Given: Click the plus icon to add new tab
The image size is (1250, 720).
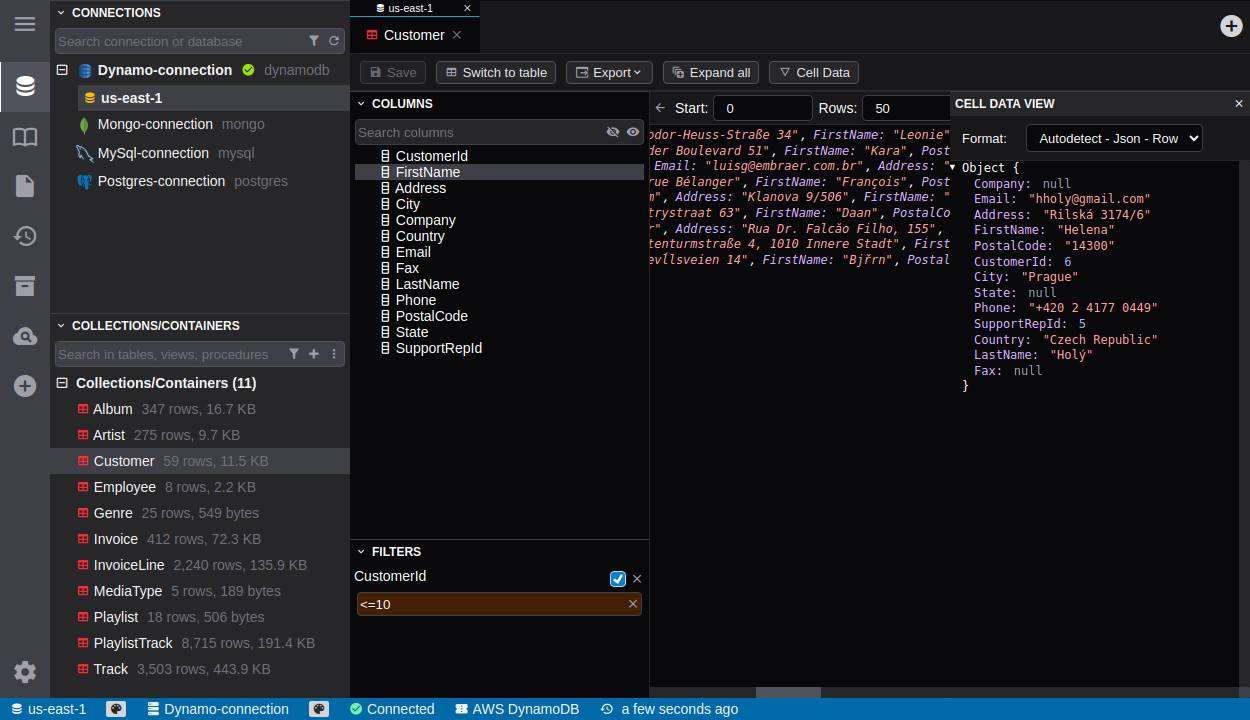Looking at the screenshot, I should (1231, 26).
